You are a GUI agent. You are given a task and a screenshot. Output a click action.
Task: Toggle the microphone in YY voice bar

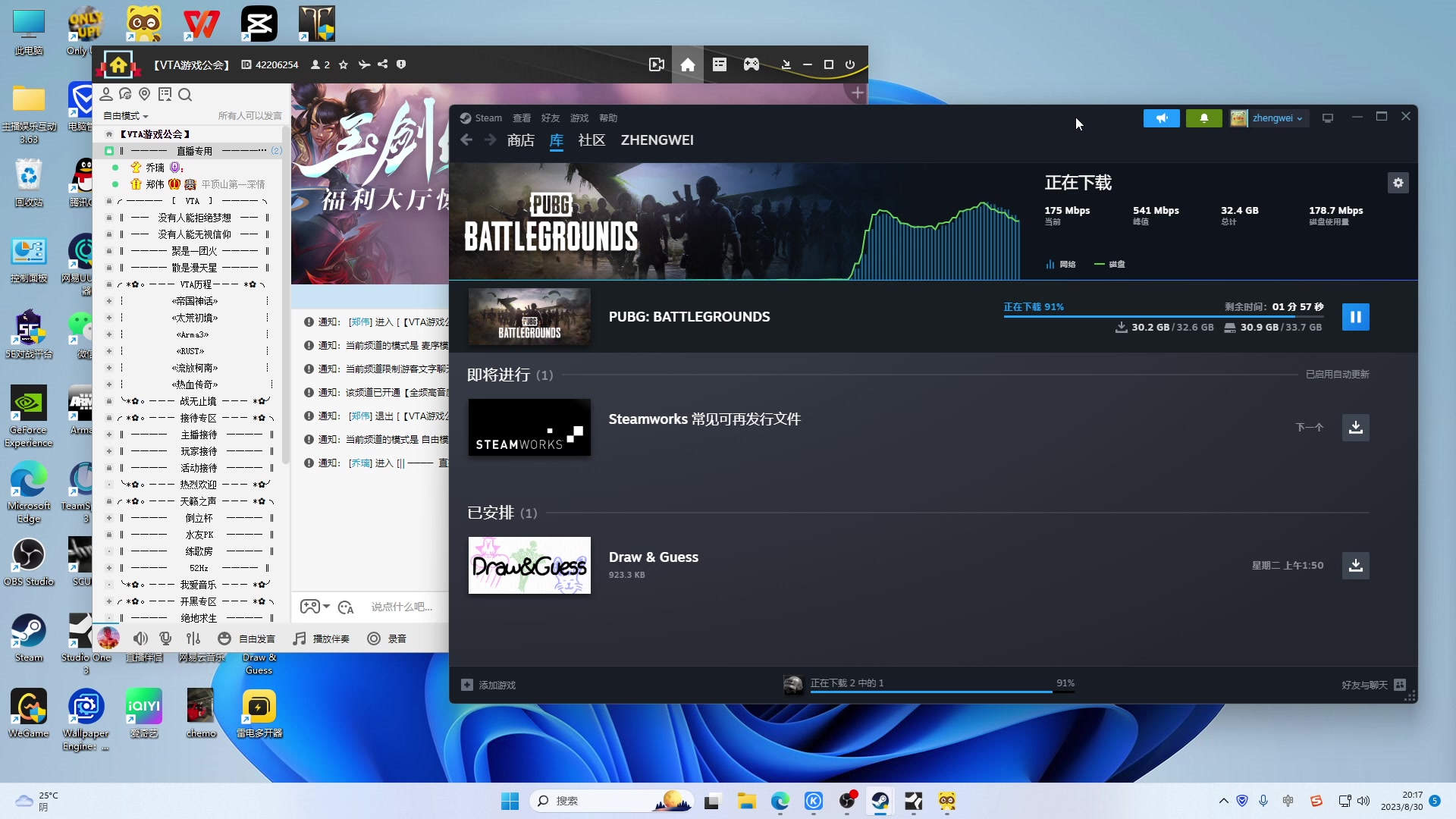pos(165,639)
